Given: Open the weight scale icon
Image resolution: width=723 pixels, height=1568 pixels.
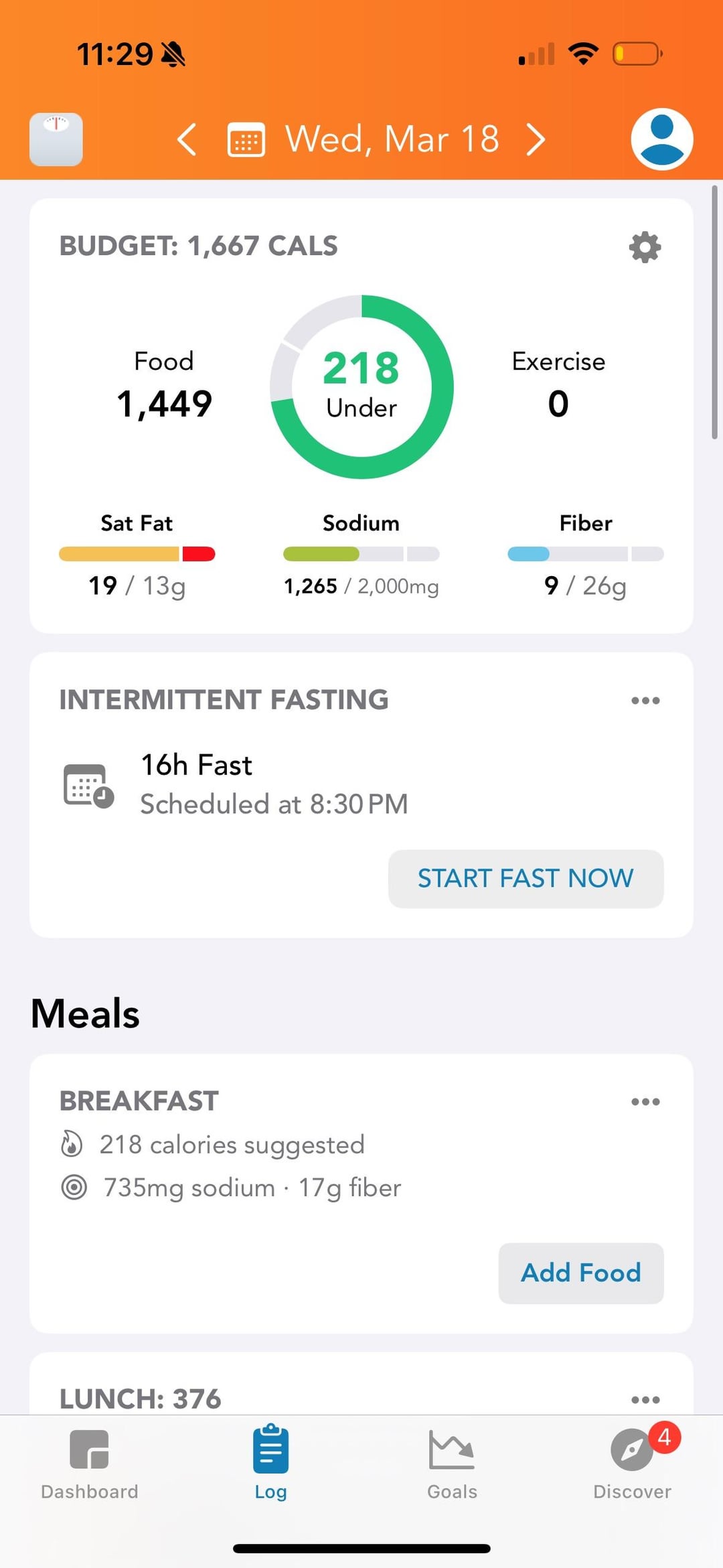Looking at the screenshot, I should click(56, 139).
